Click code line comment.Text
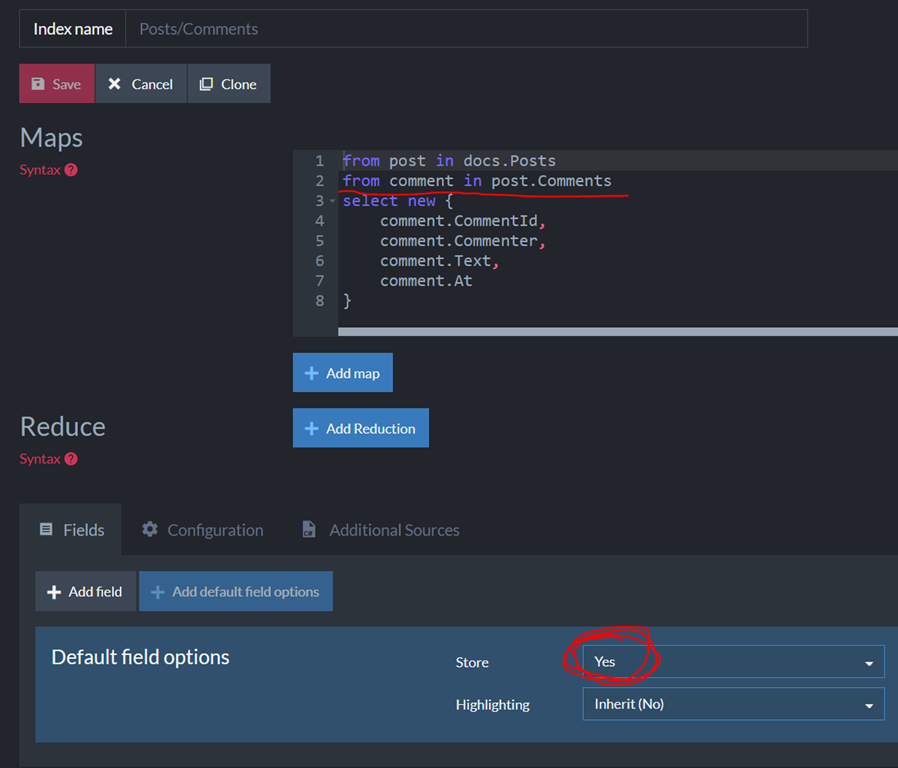Image resolution: width=898 pixels, height=768 pixels. click(x=439, y=261)
